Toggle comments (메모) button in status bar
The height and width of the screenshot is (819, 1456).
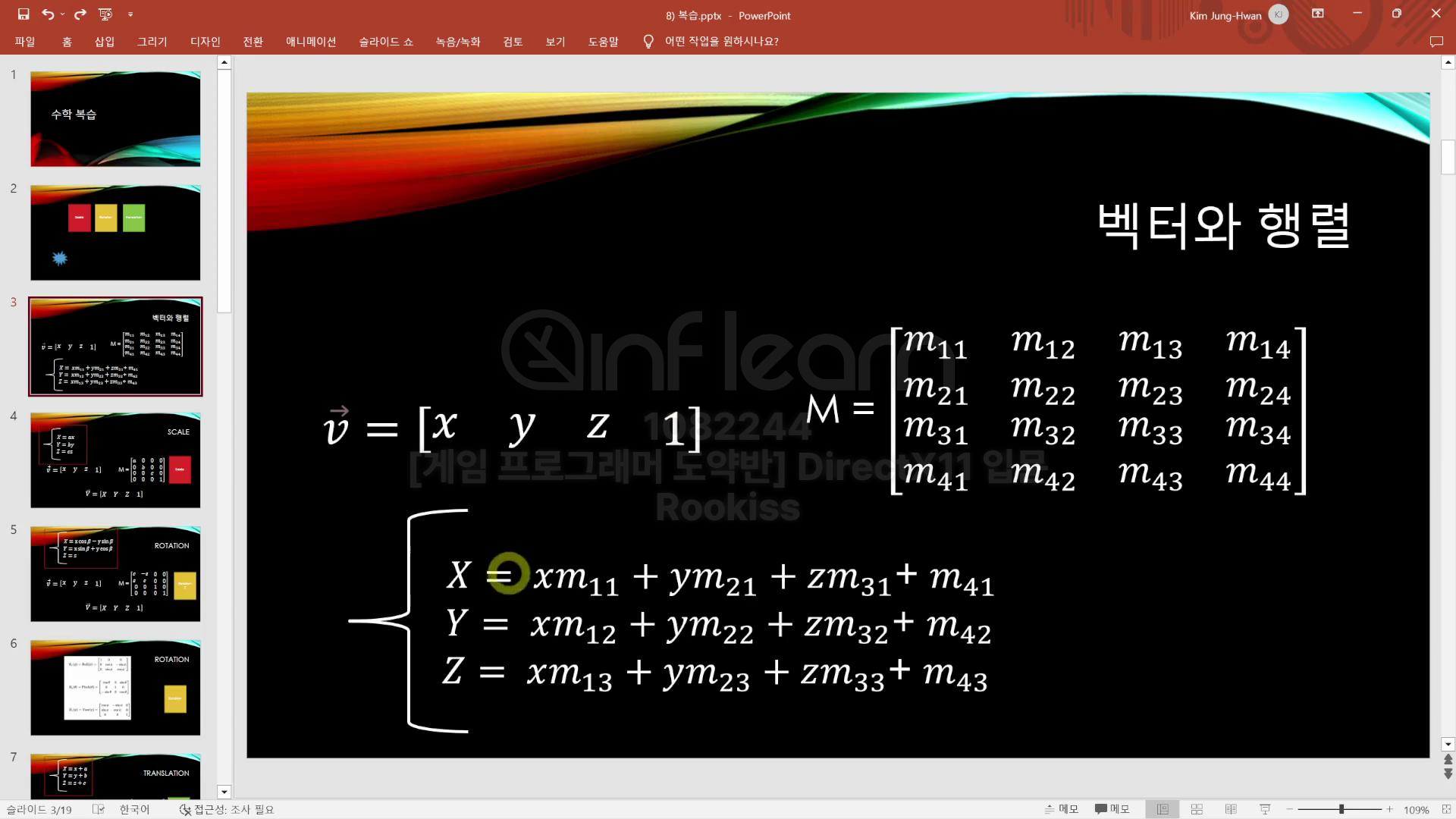tap(1112, 809)
